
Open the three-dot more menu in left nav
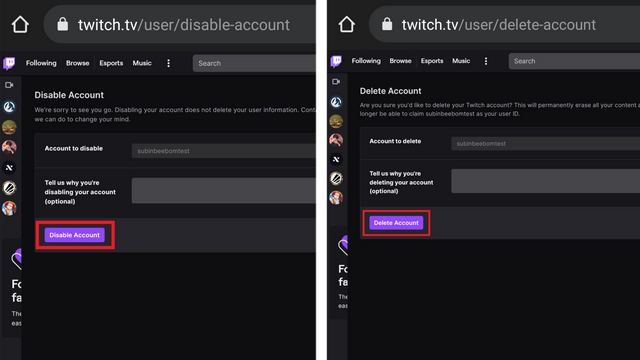[169, 63]
